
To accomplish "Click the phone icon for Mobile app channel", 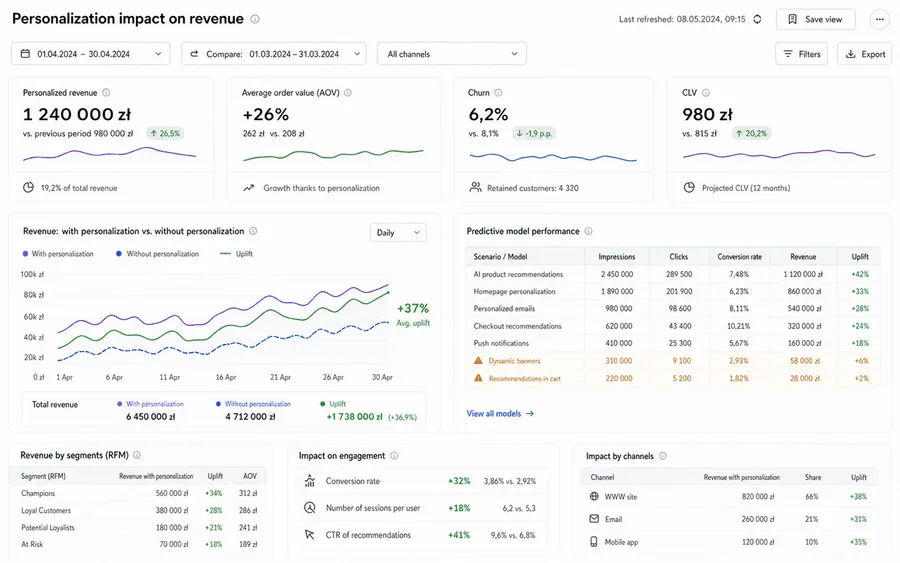I will [x=593, y=542].
